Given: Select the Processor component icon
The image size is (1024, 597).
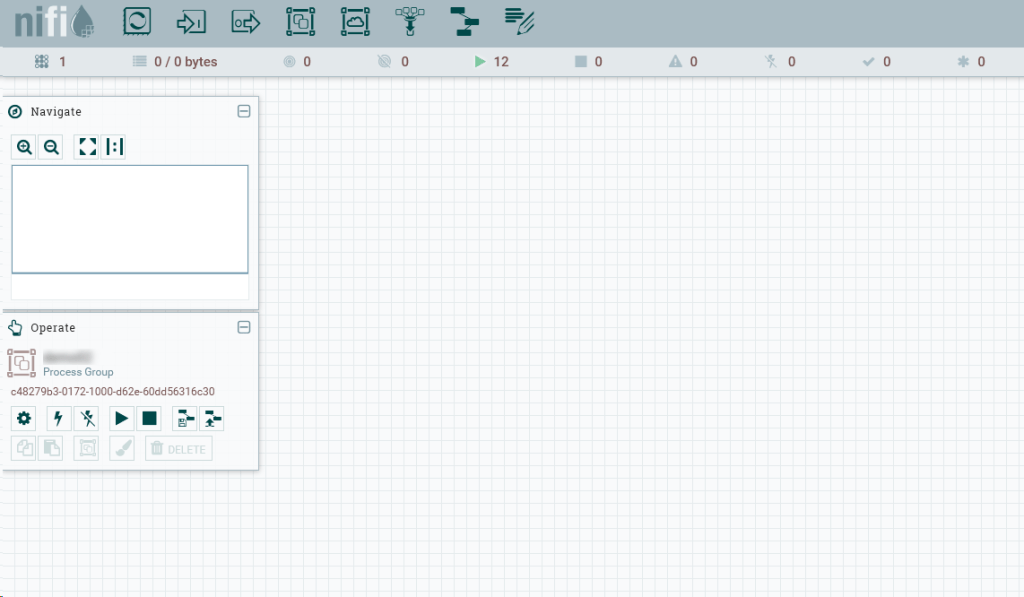Looking at the screenshot, I should point(137,21).
